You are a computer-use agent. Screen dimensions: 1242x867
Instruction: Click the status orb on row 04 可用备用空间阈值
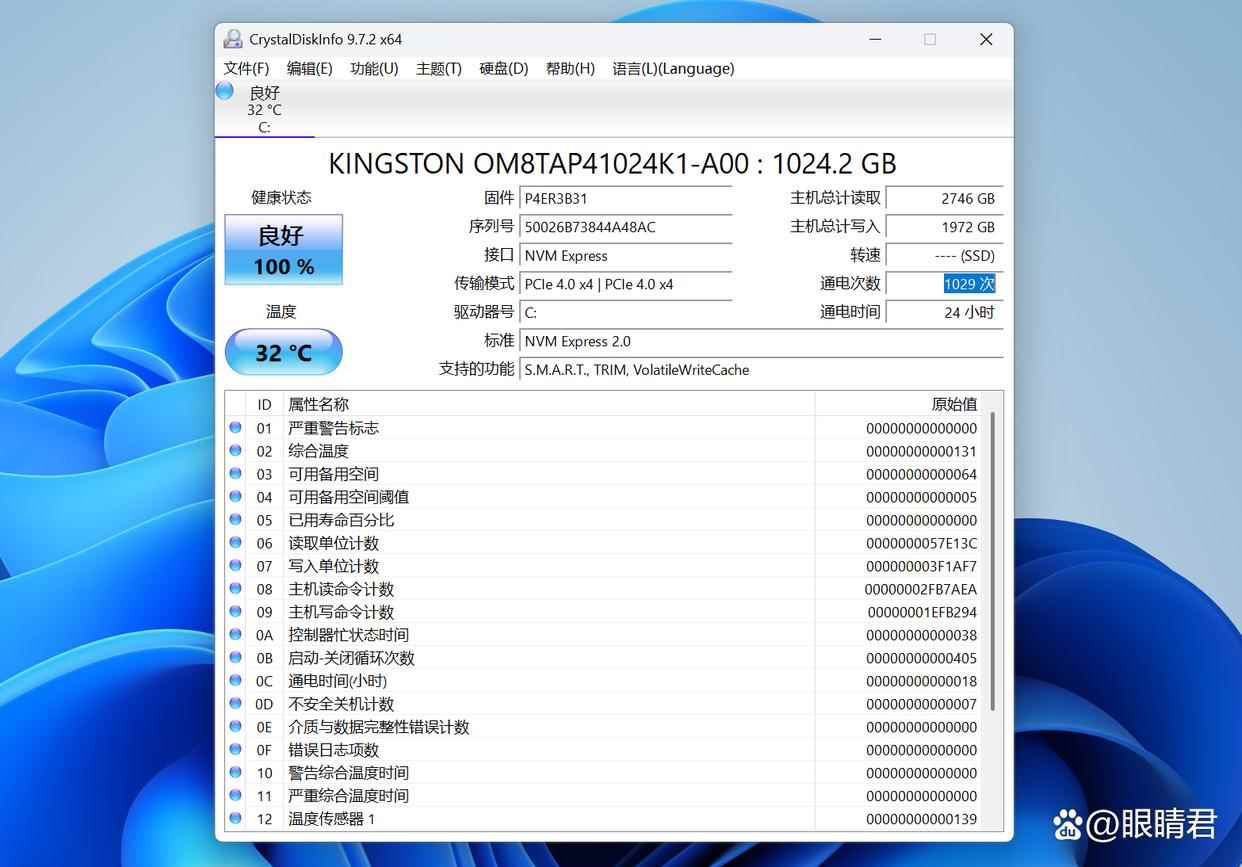click(x=235, y=496)
